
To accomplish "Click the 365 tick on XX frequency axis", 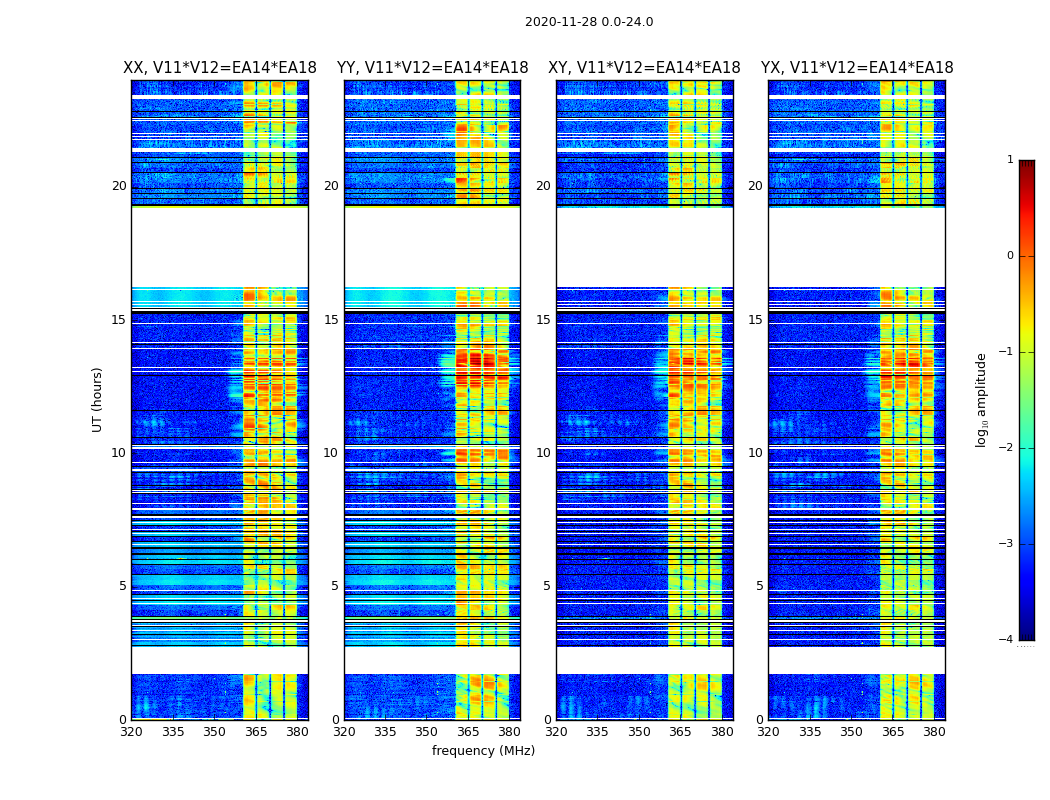I will pos(256,732).
